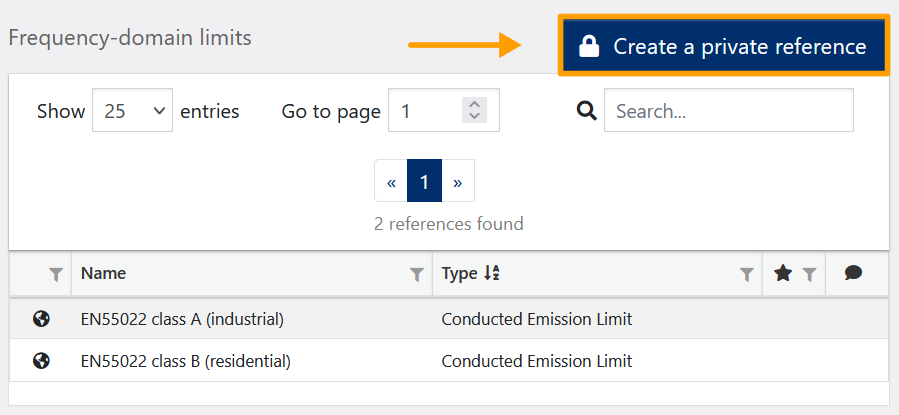
Task: Go to next page with » button
Action: [x=457, y=182]
